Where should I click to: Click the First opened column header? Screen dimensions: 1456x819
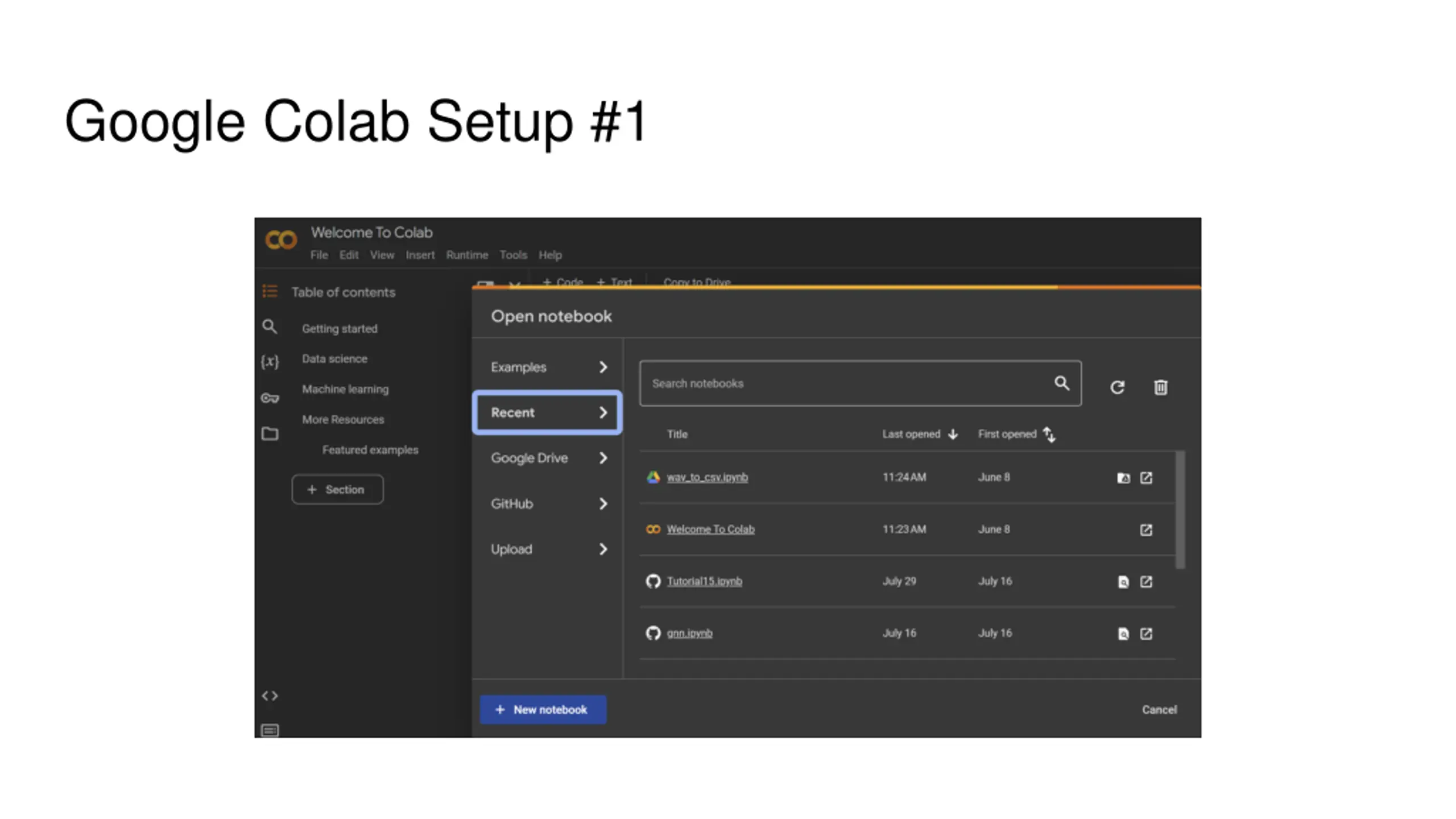[1007, 435]
